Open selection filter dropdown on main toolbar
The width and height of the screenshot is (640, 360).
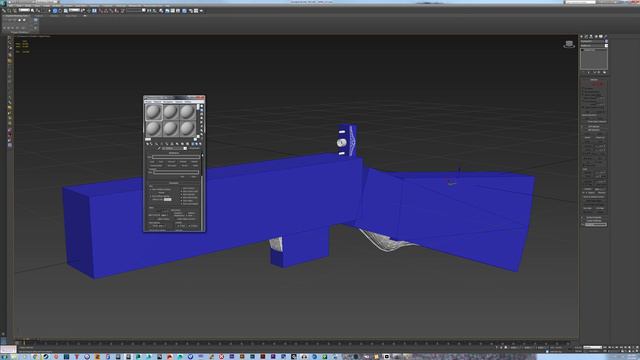point(24,10)
